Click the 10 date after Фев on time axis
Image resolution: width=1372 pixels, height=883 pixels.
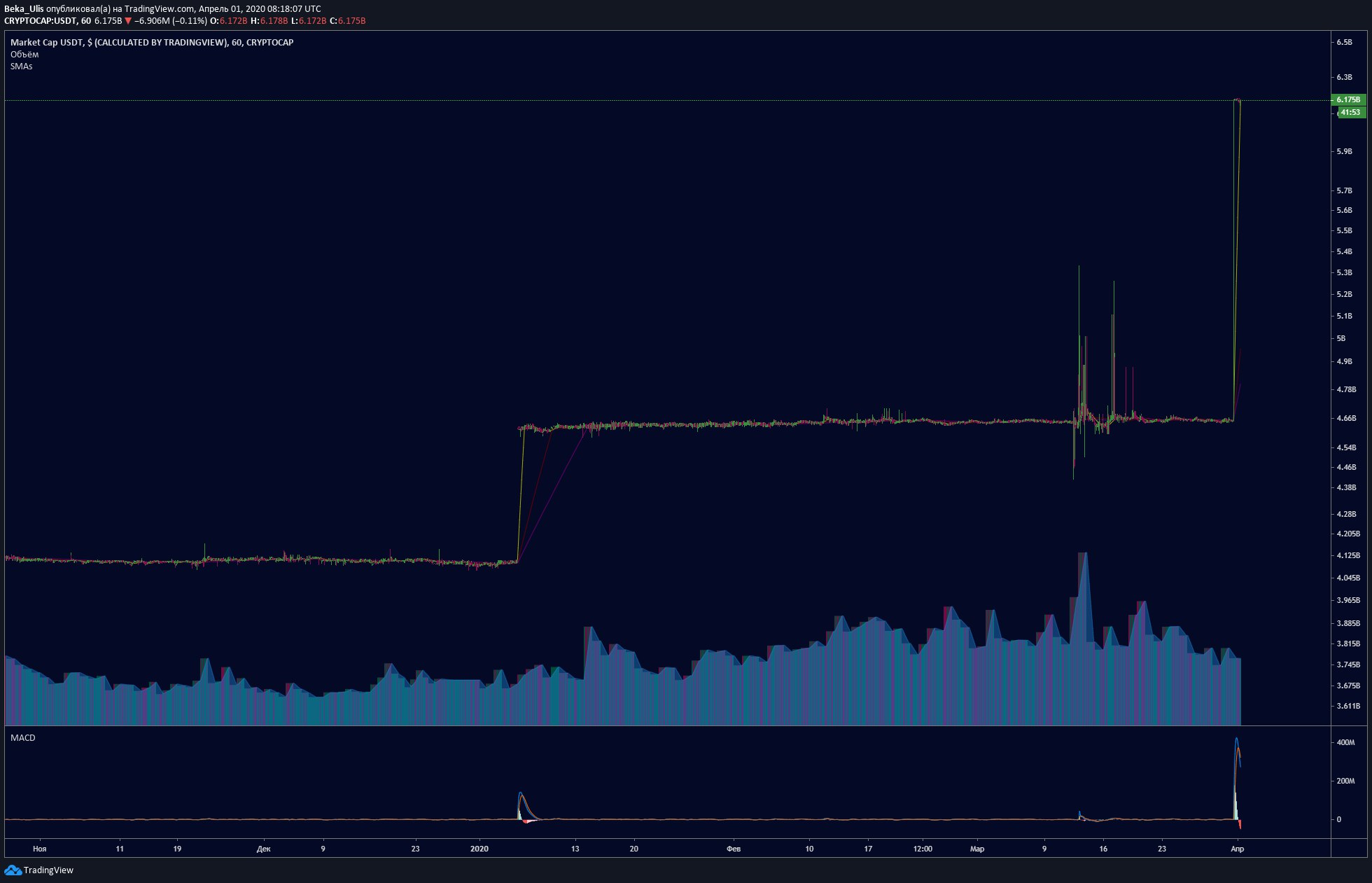pyautogui.click(x=809, y=849)
